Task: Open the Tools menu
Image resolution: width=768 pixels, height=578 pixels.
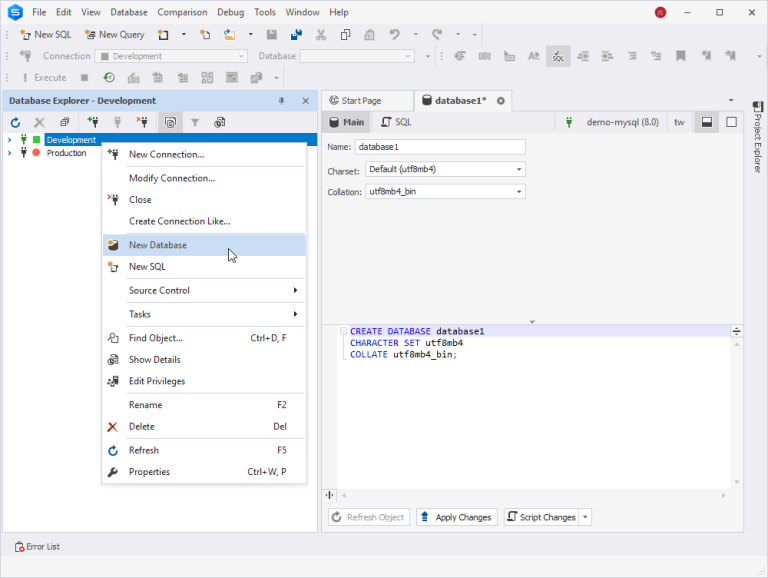Action: coord(265,12)
